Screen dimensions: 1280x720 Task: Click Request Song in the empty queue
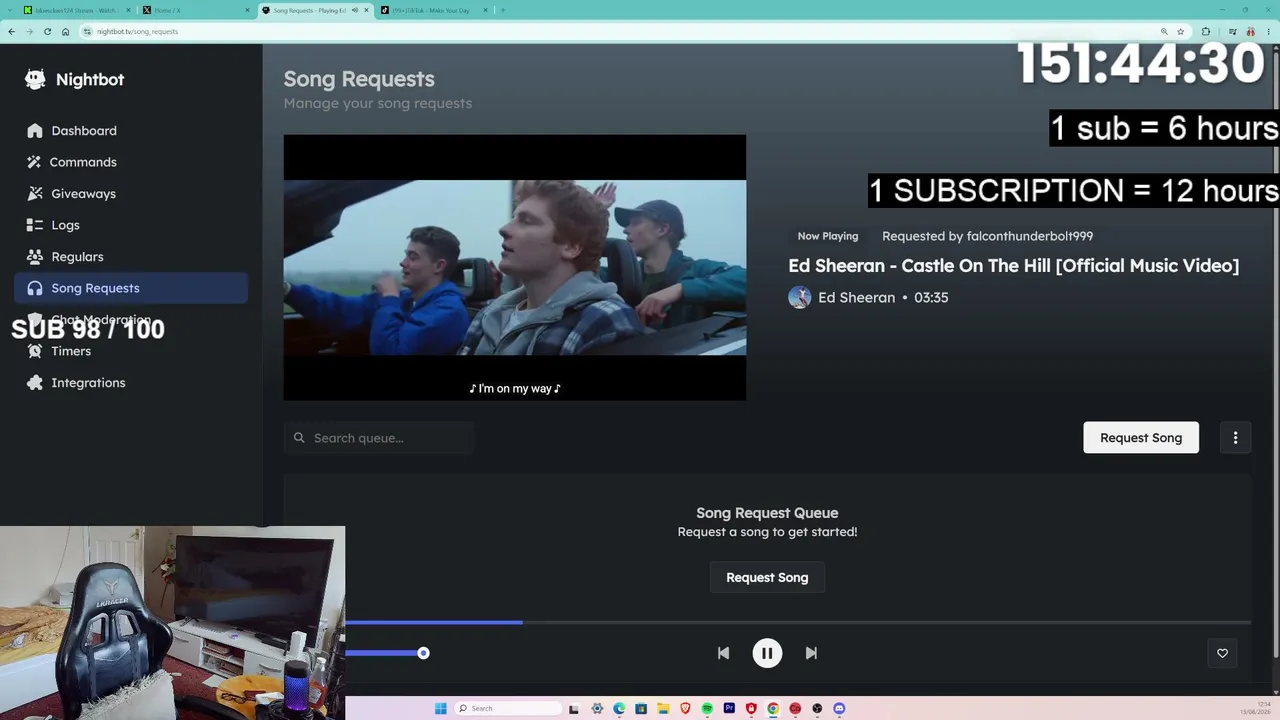(767, 578)
